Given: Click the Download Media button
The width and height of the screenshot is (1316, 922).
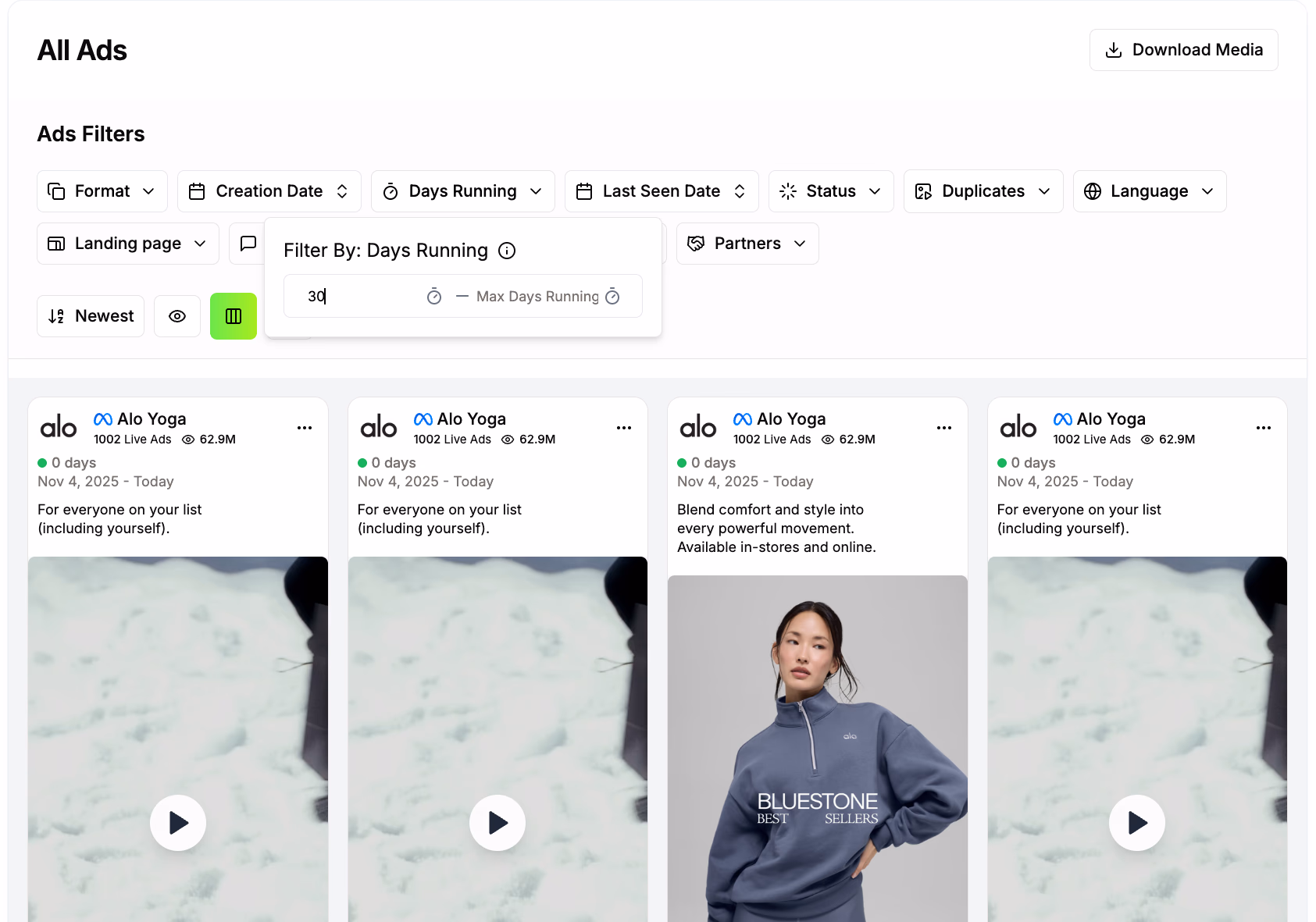Looking at the screenshot, I should [1183, 49].
